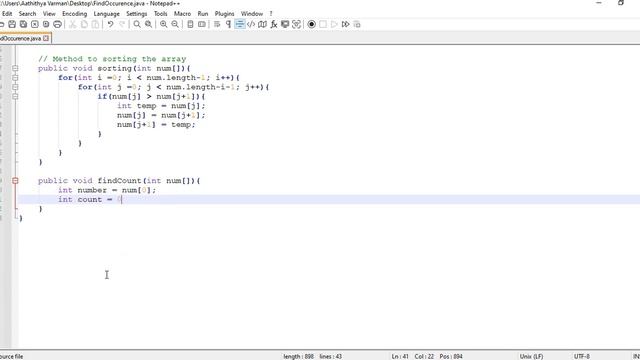Image resolution: width=640 pixels, height=360 pixels.
Task: Open the Encoding menu
Action: [x=74, y=13]
